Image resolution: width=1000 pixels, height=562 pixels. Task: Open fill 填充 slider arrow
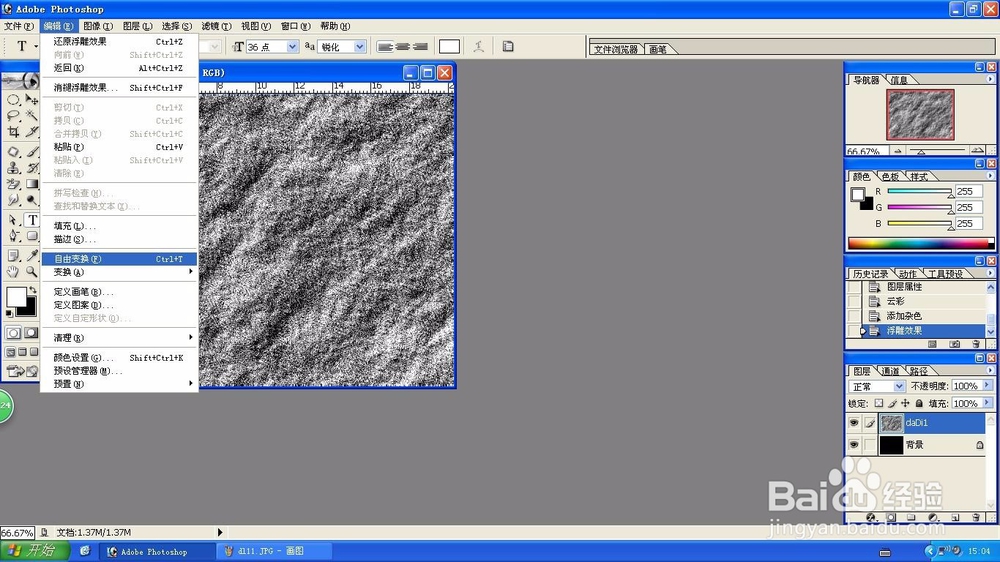point(987,403)
